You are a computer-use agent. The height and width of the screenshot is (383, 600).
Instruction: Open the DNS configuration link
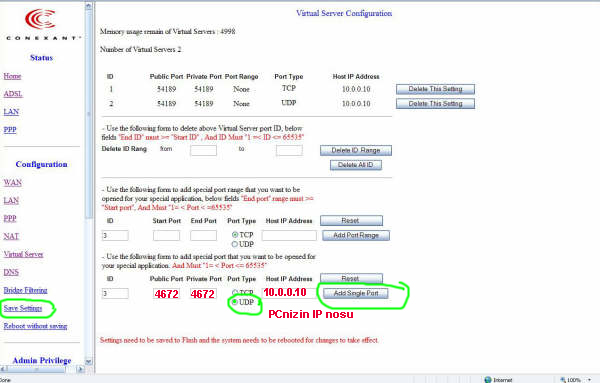[x=11, y=272]
